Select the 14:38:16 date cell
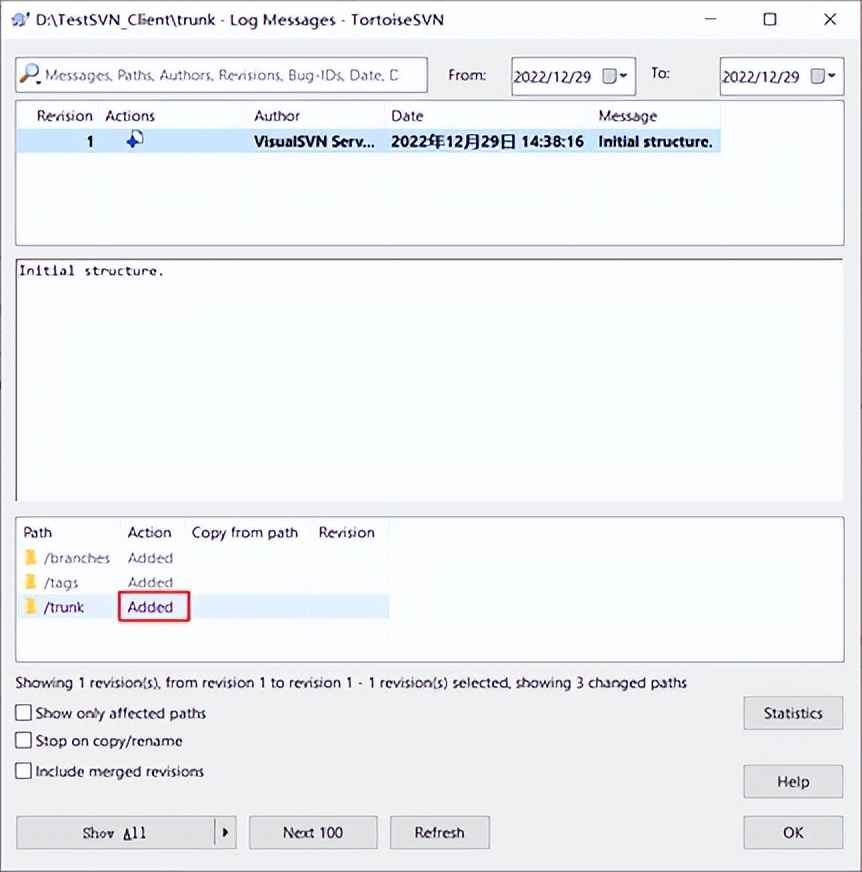 point(487,142)
